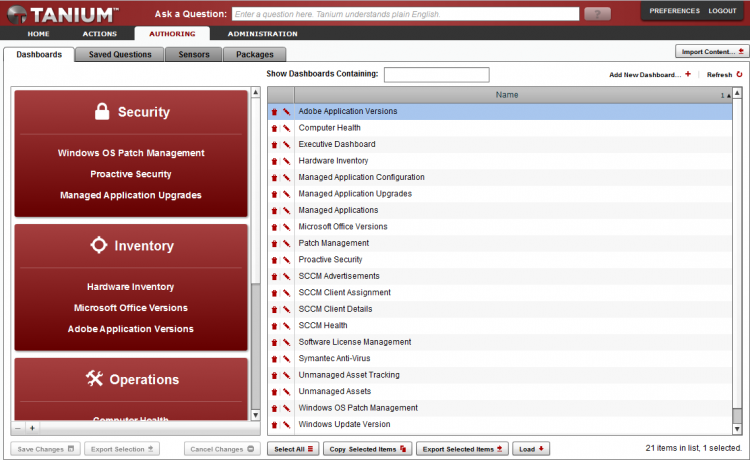Delete the Software License Management dashboard
Screen dimensions: 750x460
[275, 342]
